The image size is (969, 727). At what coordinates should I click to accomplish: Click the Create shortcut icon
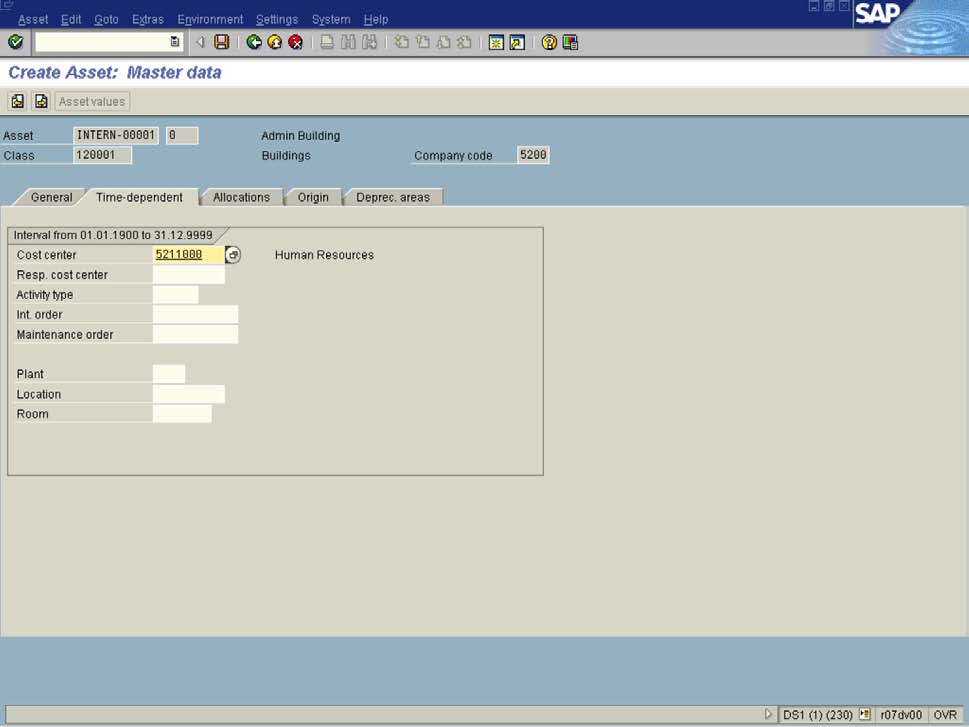(x=515, y=42)
